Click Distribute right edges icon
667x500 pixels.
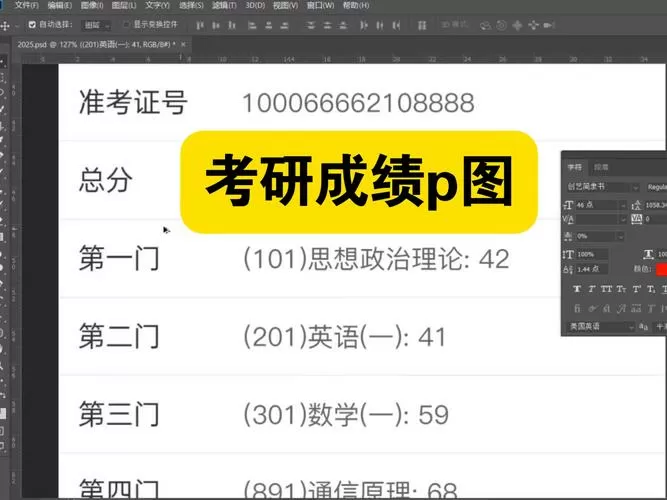396,26
